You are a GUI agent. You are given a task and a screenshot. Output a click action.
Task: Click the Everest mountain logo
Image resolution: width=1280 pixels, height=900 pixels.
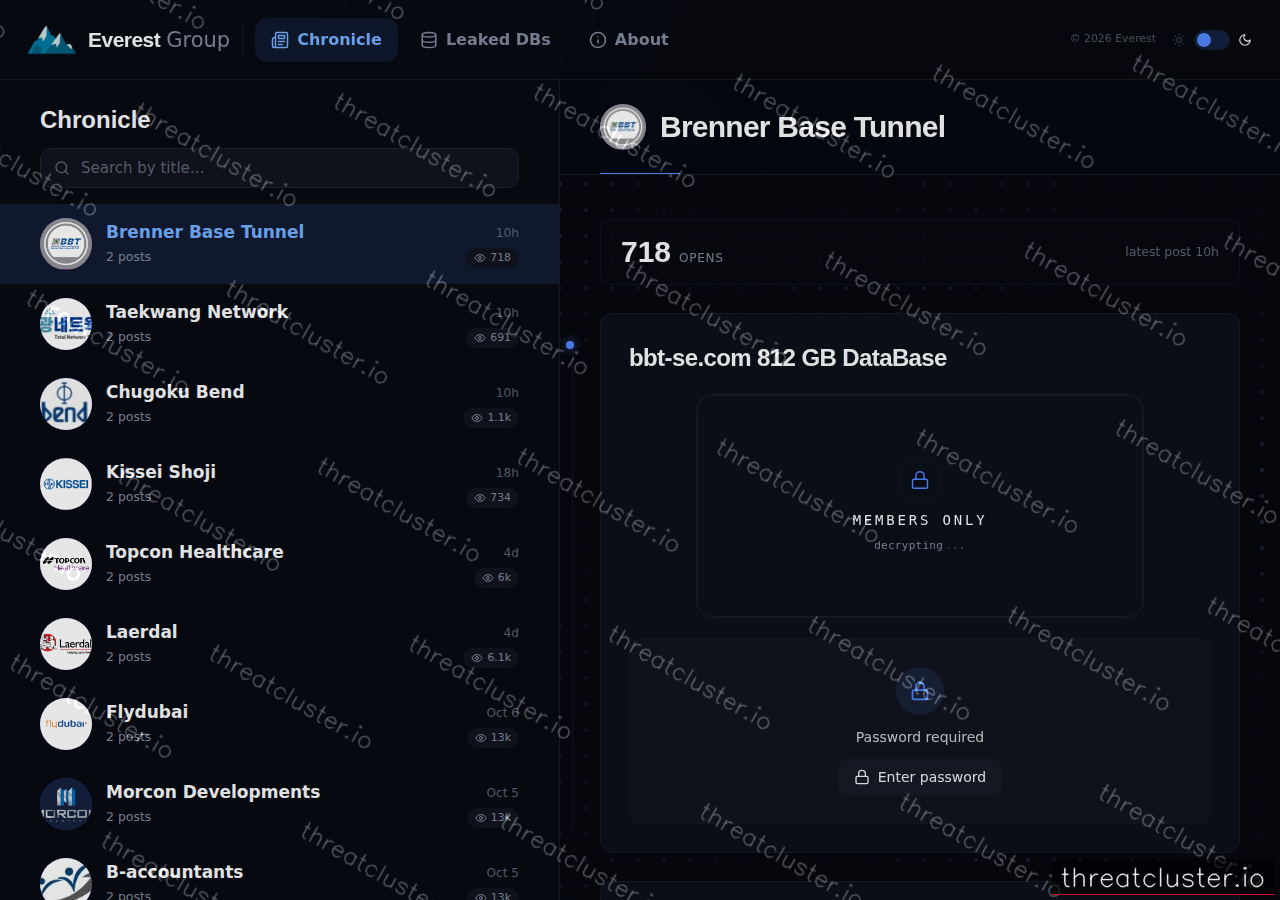51,40
